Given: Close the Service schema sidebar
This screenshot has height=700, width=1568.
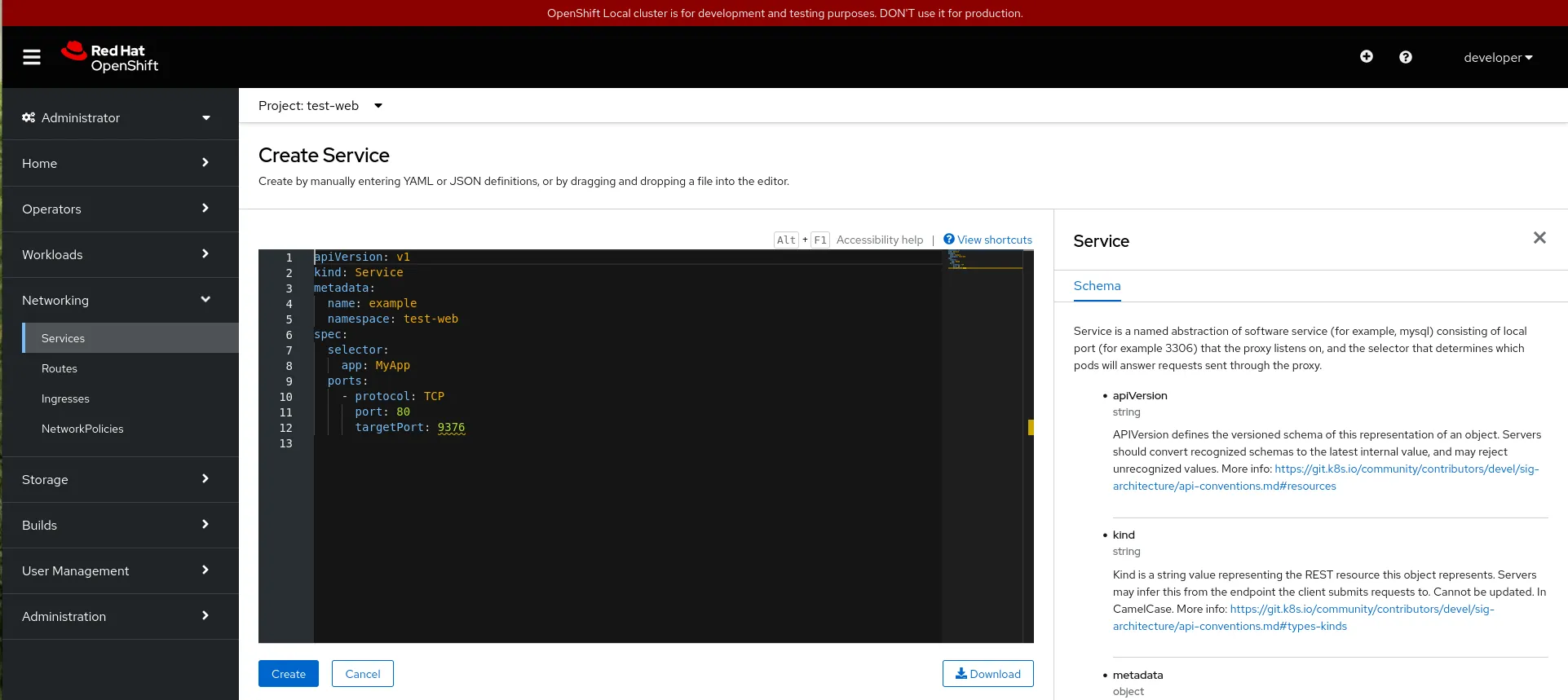Looking at the screenshot, I should pos(1539,238).
